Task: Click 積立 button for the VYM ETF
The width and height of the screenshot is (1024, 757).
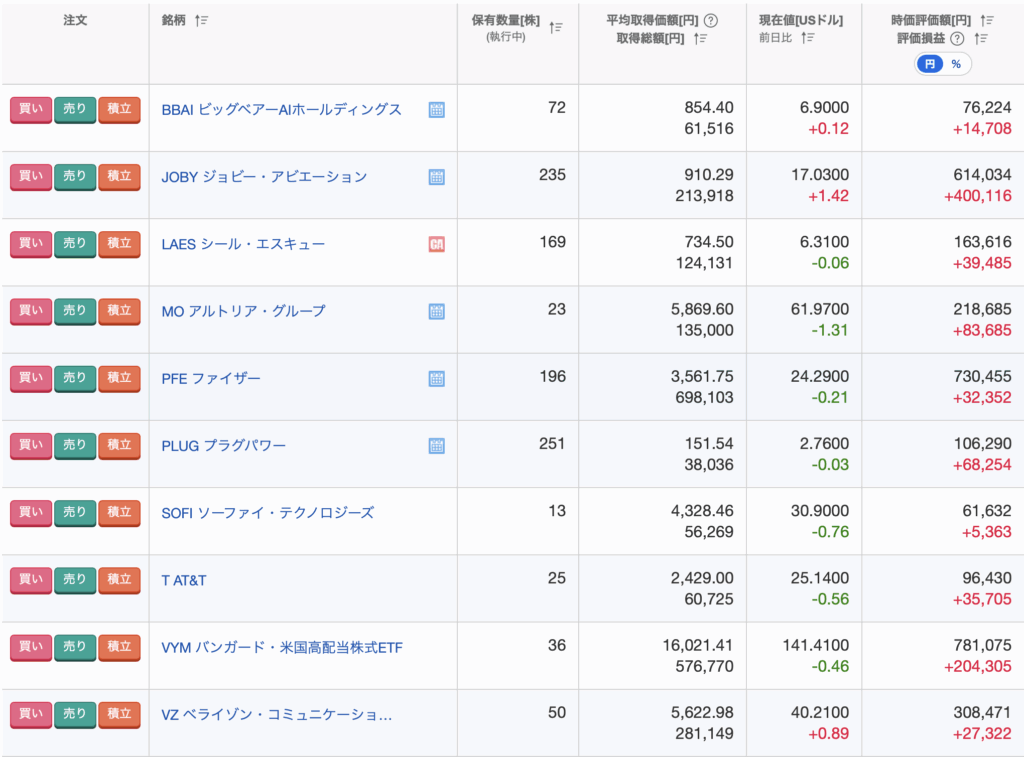Action: pyautogui.click(x=119, y=647)
